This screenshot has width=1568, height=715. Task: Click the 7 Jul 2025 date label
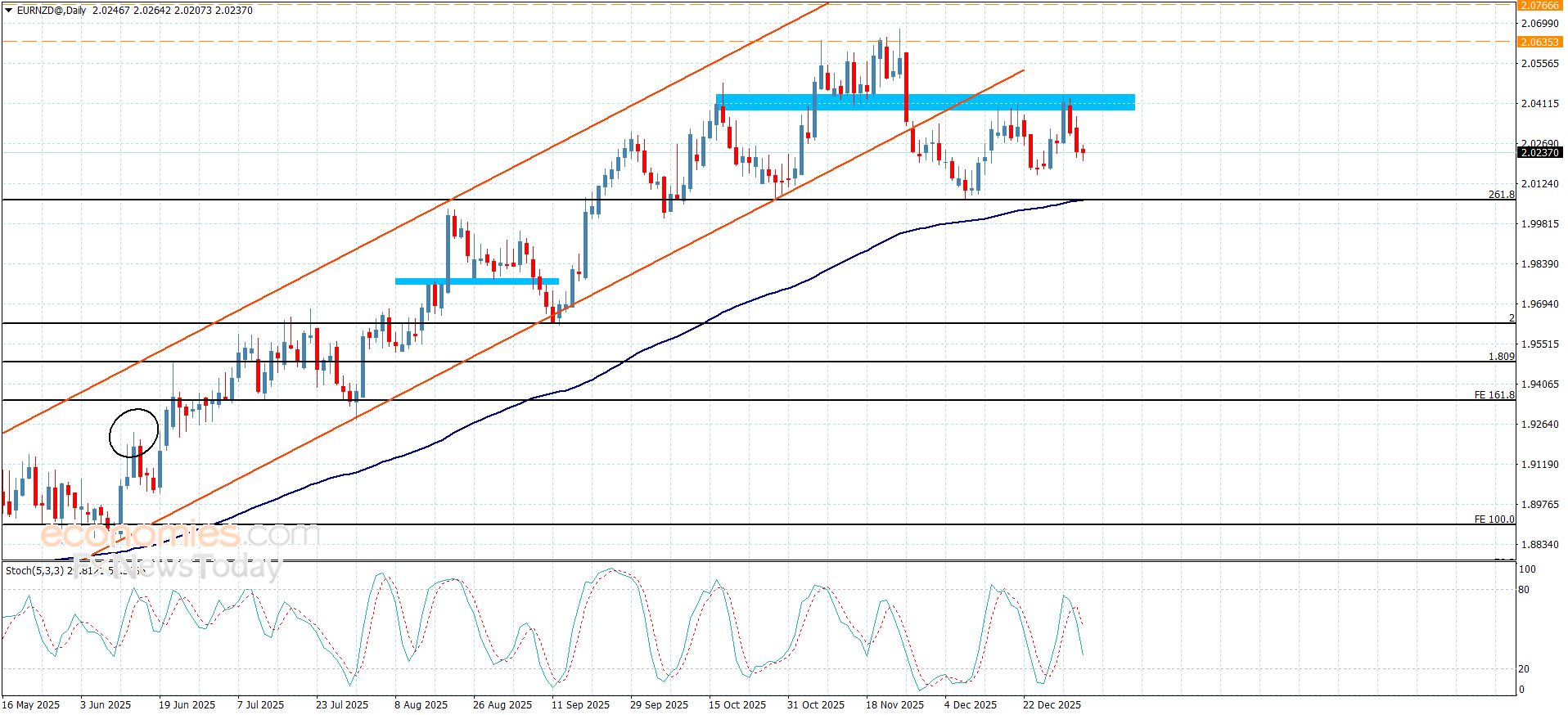click(x=260, y=705)
